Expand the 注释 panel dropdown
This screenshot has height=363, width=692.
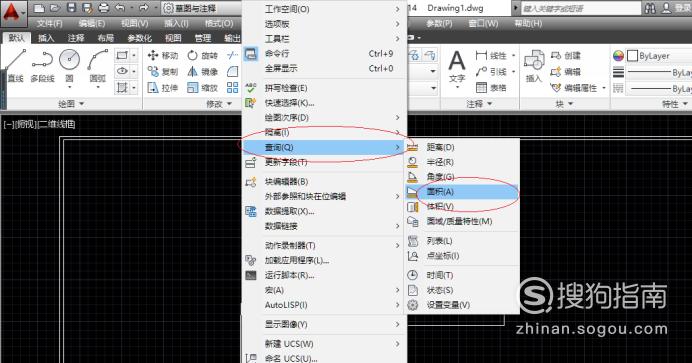479,104
